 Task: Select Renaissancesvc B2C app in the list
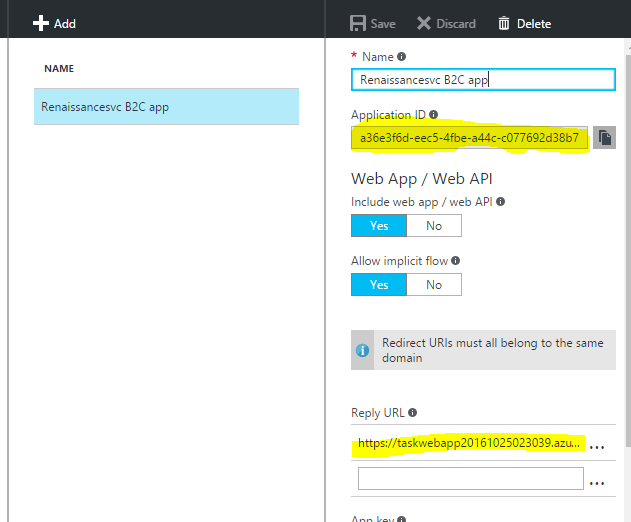tap(166, 107)
